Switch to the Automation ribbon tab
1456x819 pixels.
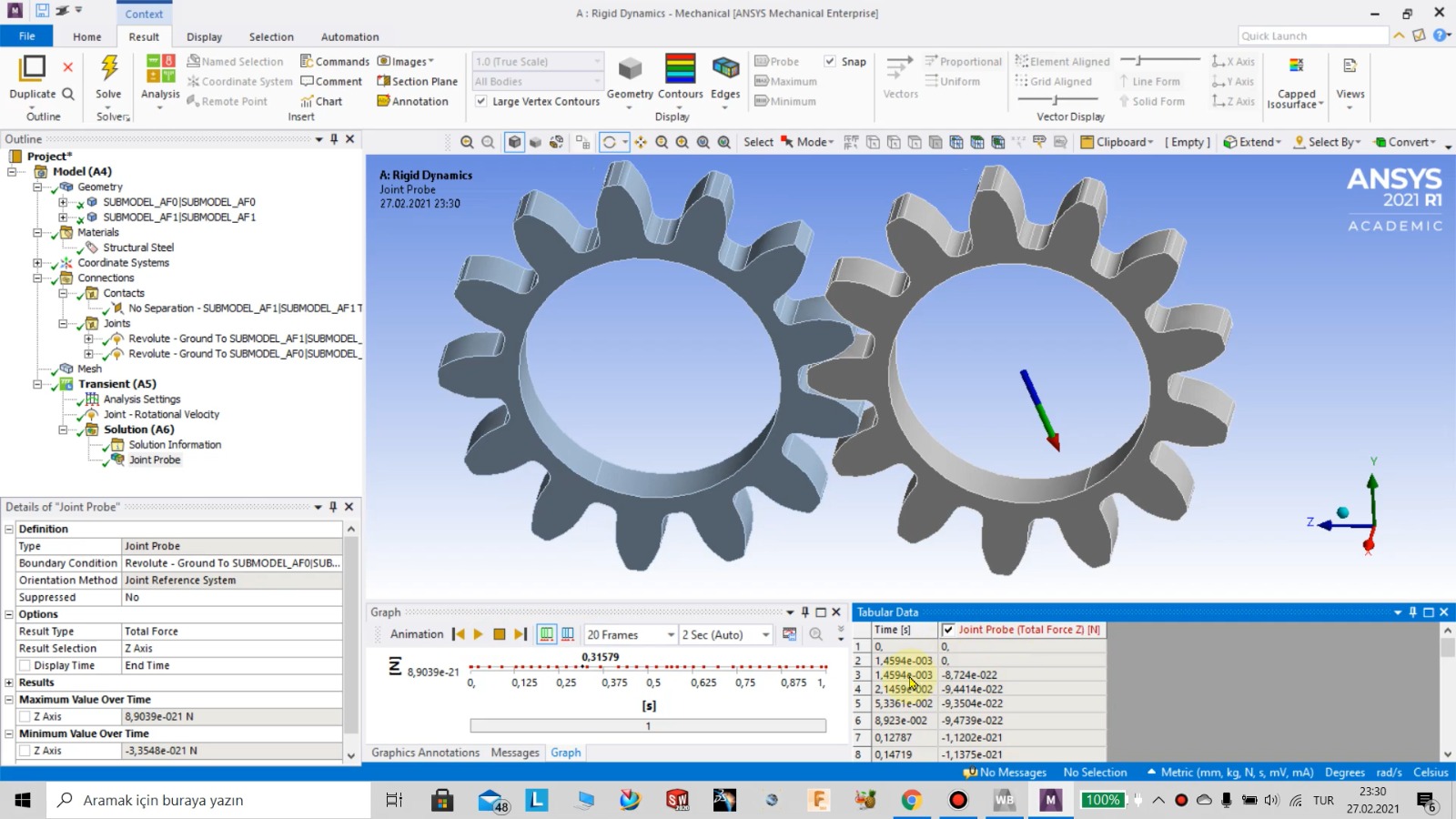click(349, 37)
